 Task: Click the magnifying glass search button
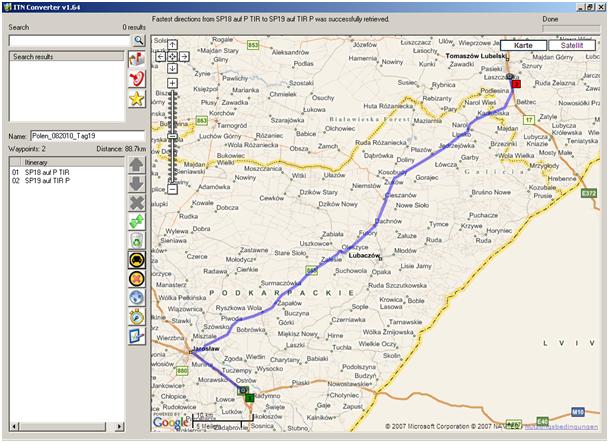pyautogui.click(x=138, y=40)
